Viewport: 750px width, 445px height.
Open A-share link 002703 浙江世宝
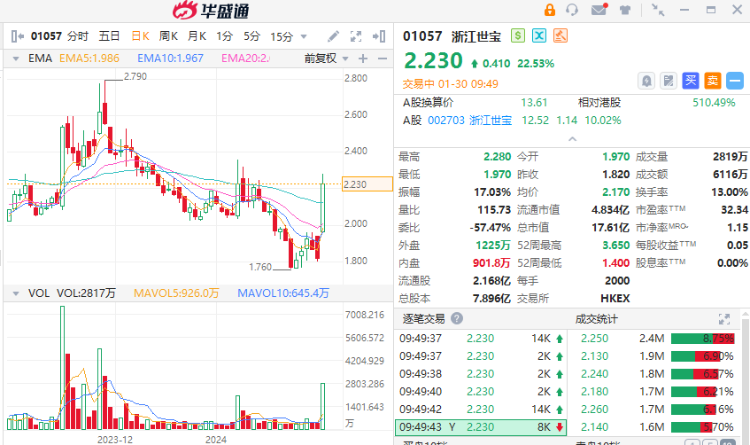tap(469, 120)
